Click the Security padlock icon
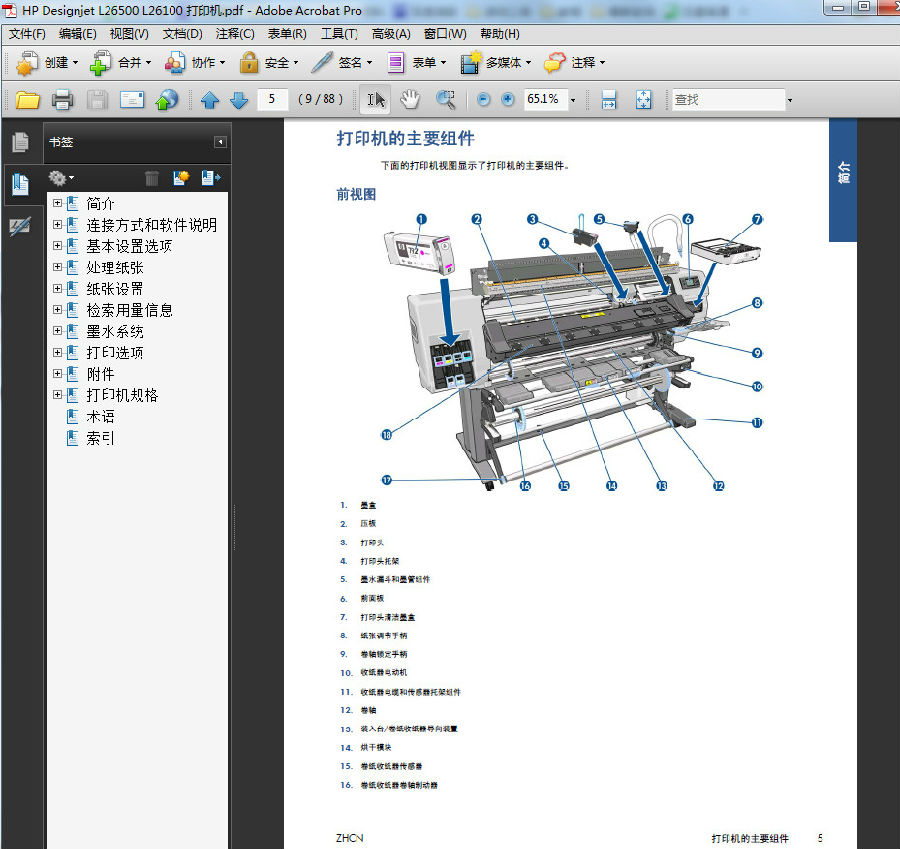The width and height of the screenshot is (900, 849). coord(249,63)
